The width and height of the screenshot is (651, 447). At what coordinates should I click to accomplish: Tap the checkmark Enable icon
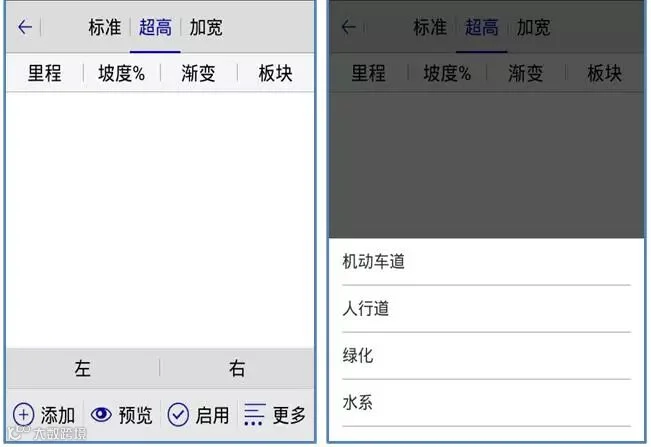178,415
